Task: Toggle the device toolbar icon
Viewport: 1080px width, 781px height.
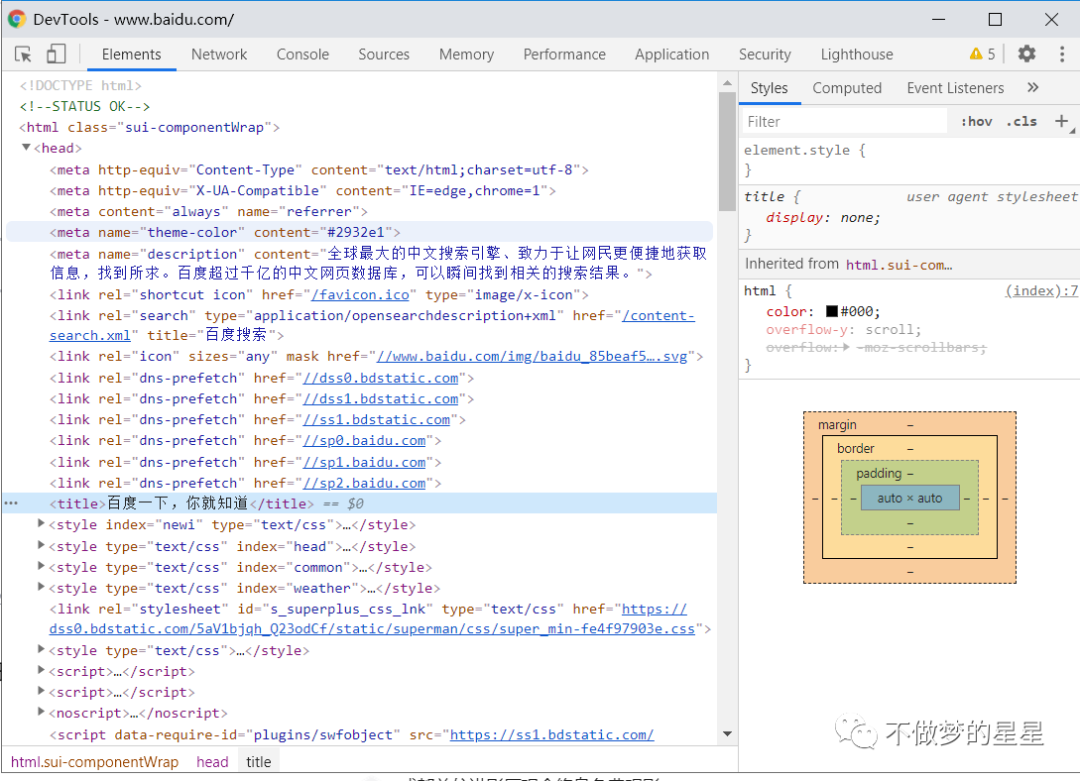Action: click(56, 54)
